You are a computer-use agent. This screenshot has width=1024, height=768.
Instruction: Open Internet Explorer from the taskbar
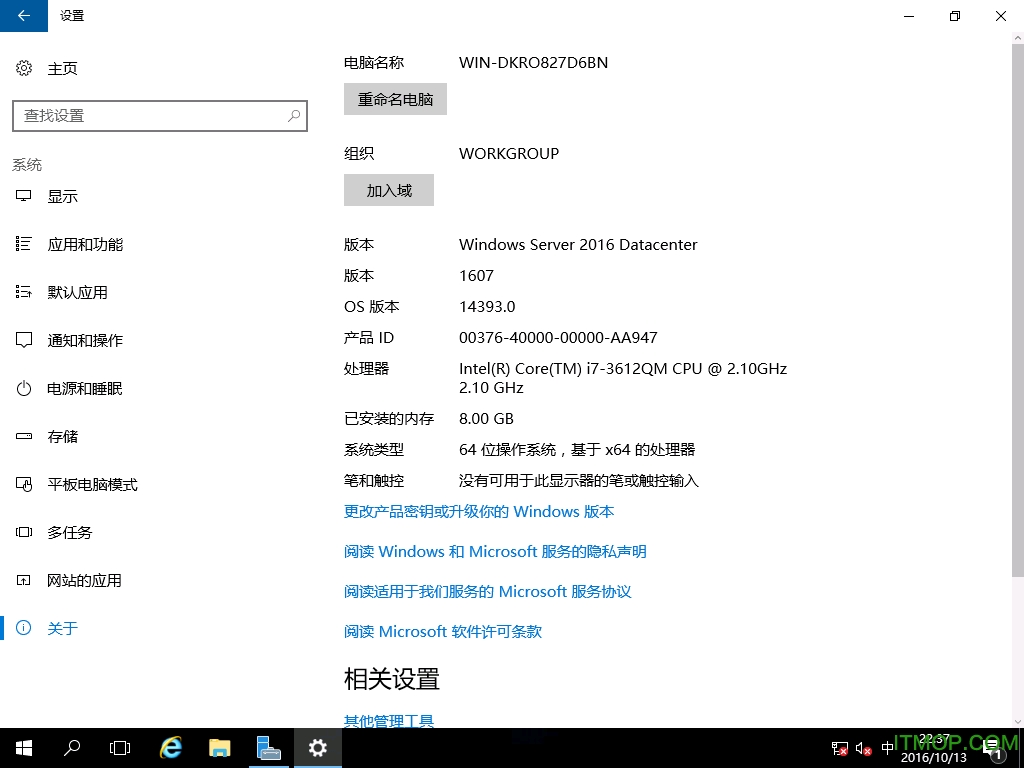[x=170, y=747]
